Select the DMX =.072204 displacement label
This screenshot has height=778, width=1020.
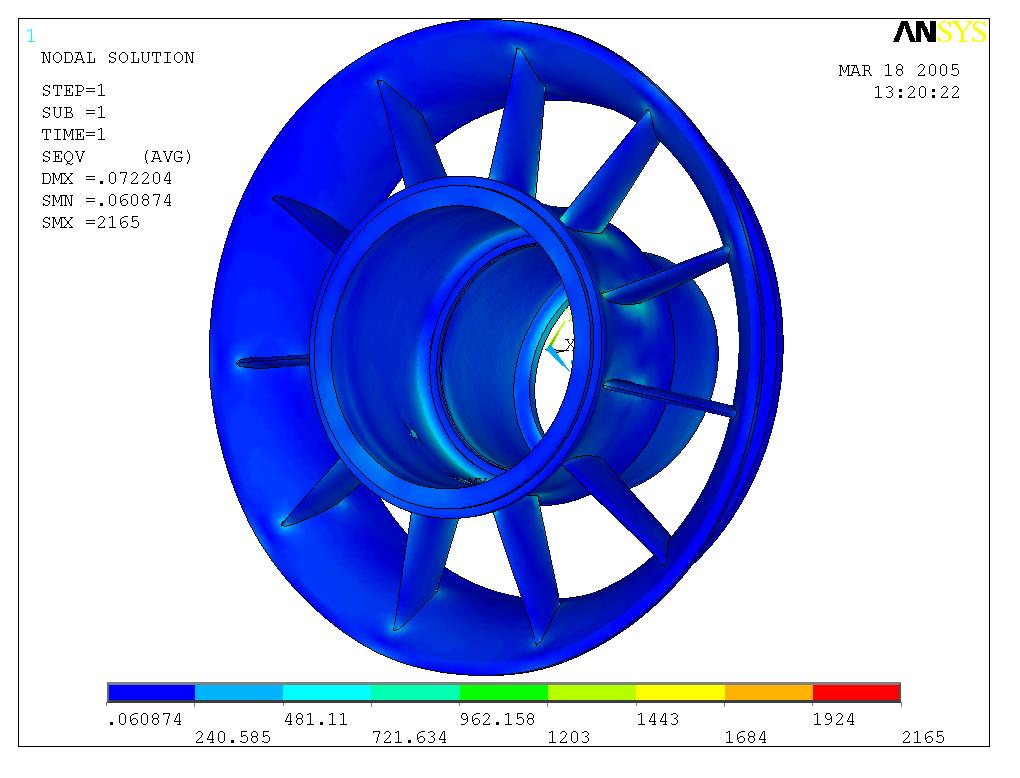pos(106,178)
